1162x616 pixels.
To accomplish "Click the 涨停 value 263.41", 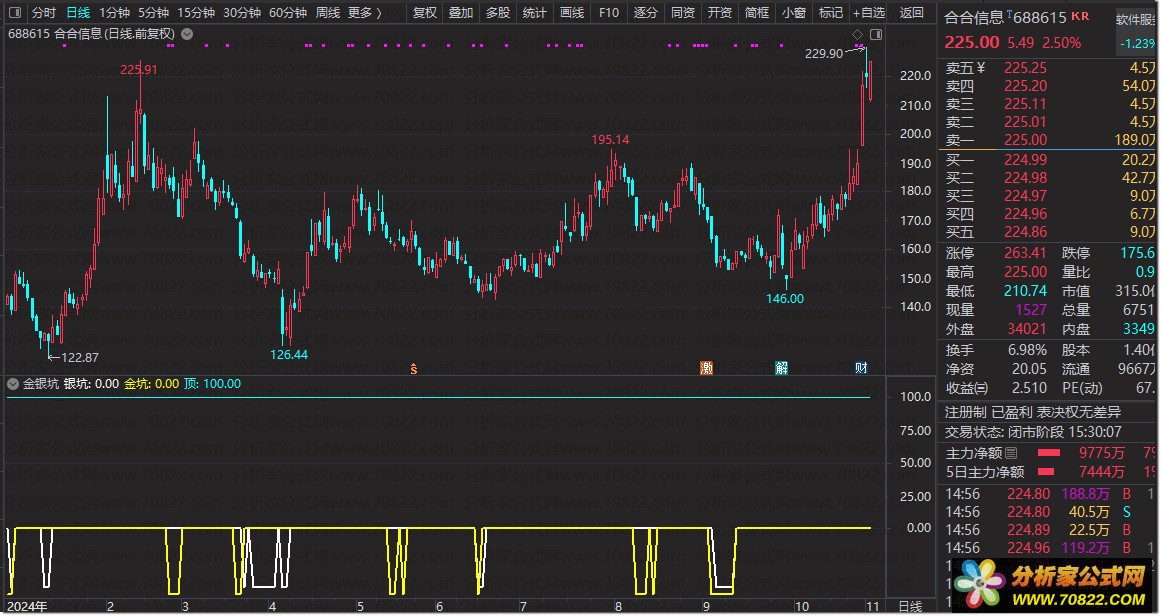I will coord(1026,254).
